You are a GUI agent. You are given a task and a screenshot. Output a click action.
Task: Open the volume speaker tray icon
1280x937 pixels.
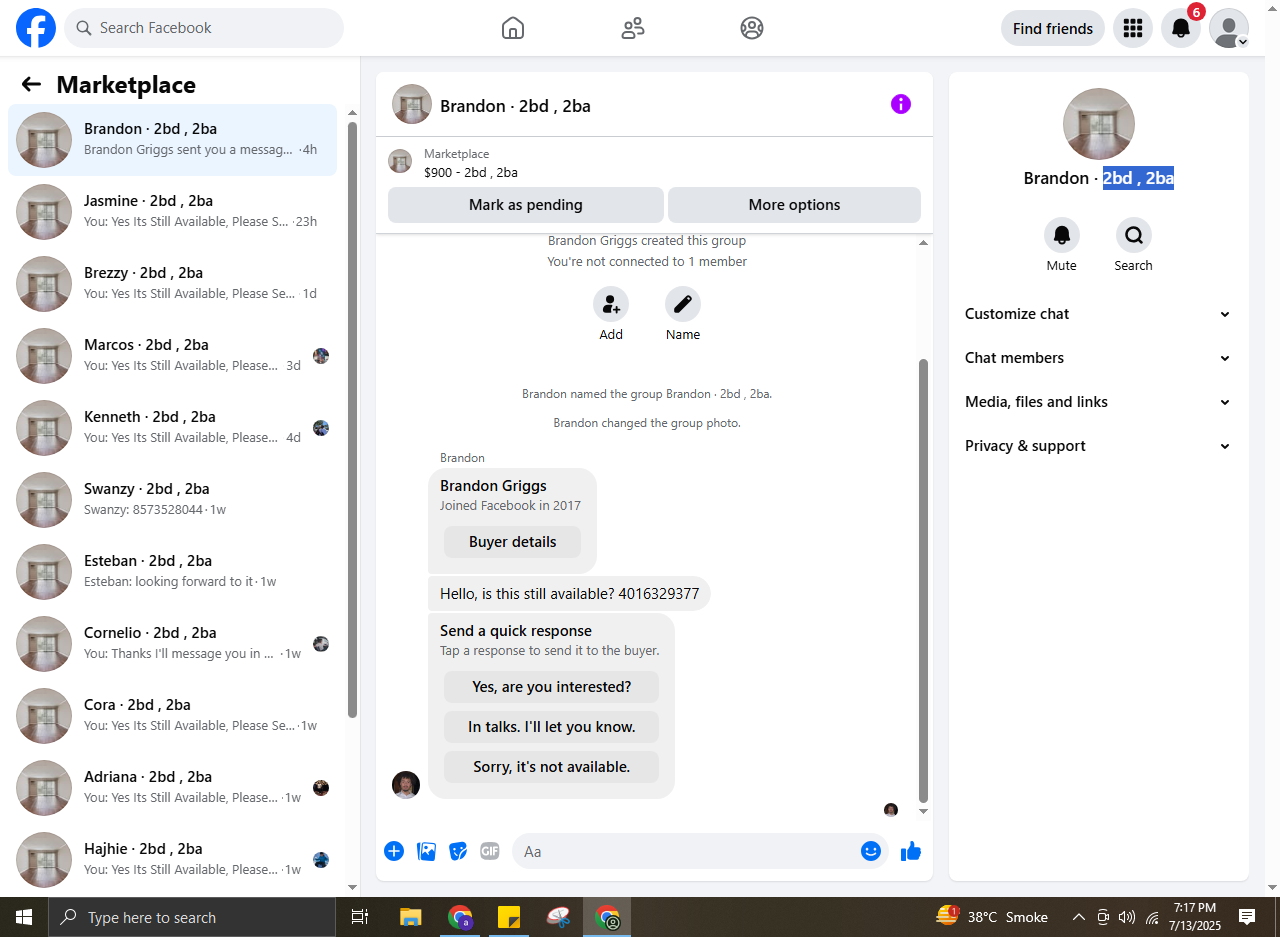(1127, 917)
